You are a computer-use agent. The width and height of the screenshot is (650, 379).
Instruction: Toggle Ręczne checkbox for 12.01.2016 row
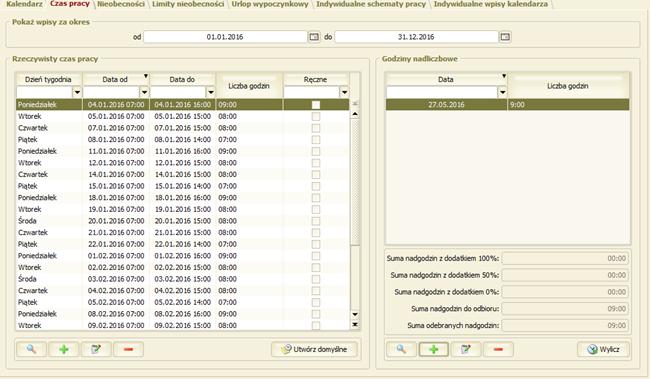click(316, 163)
